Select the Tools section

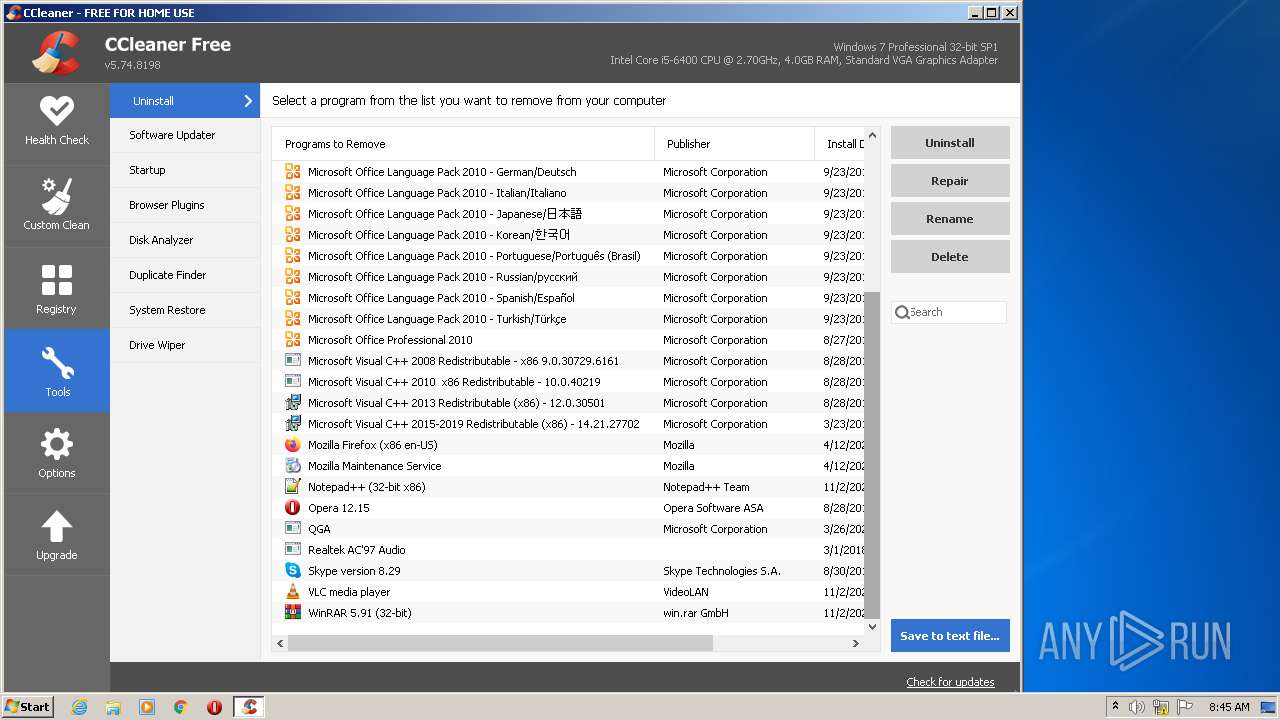[x=57, y=371]
